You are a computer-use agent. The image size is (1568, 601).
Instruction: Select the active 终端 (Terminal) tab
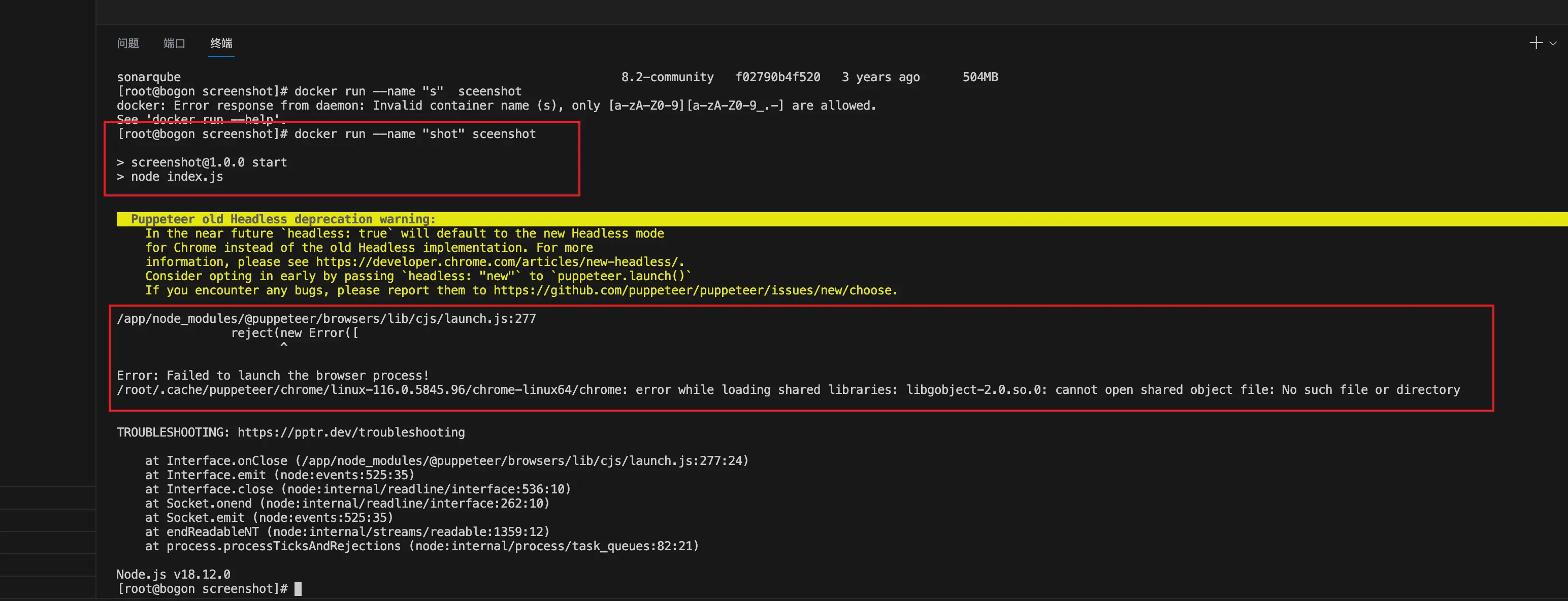pyautogui.click(x=220, y=43)
